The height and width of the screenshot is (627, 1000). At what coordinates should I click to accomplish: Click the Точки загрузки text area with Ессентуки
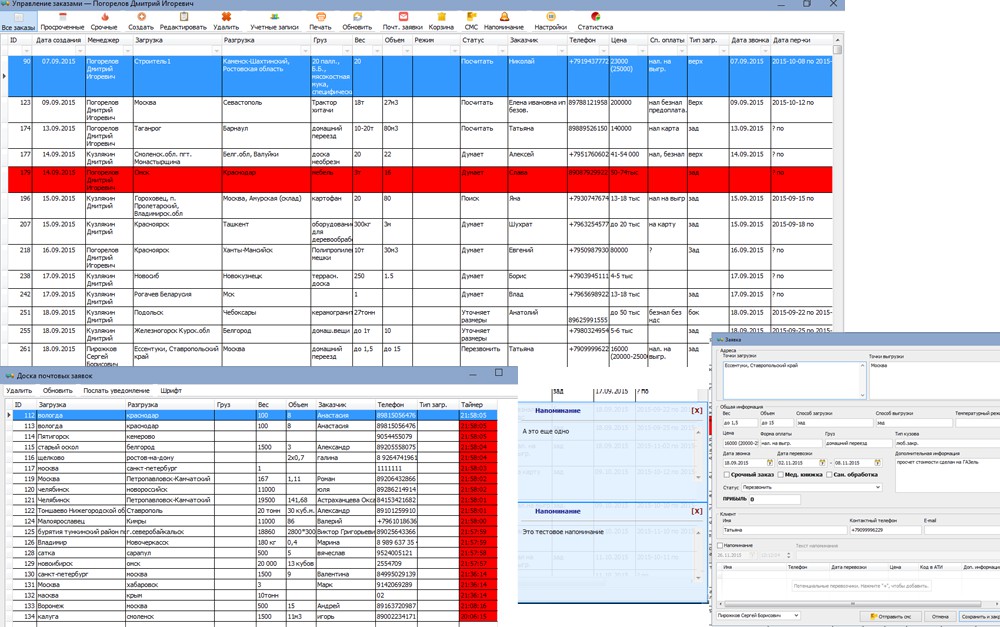pos(794,380)
